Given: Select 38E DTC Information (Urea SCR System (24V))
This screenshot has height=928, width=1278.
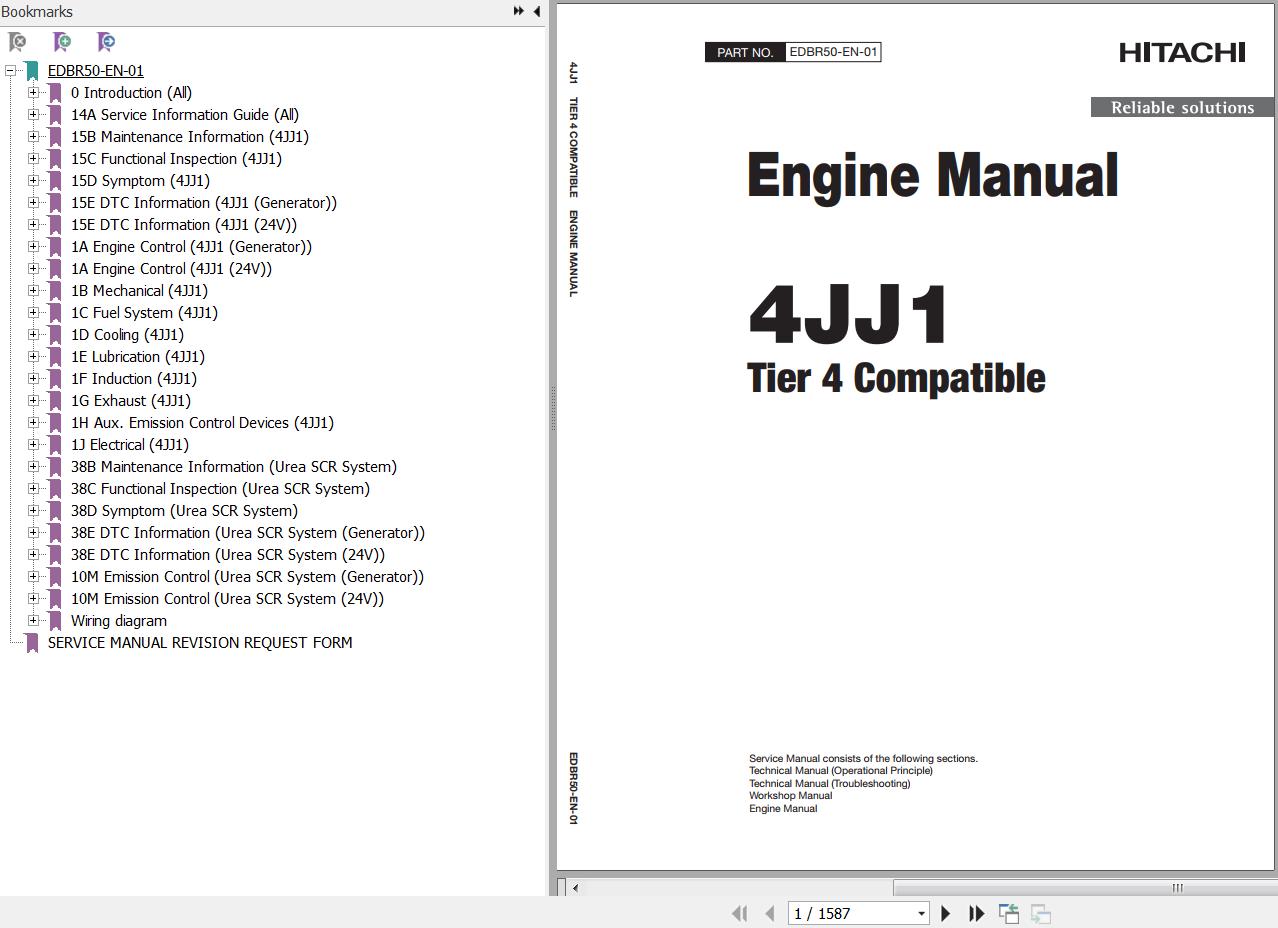Looking at the screenshot, I should pyautogui.click(x=228, y=555).
